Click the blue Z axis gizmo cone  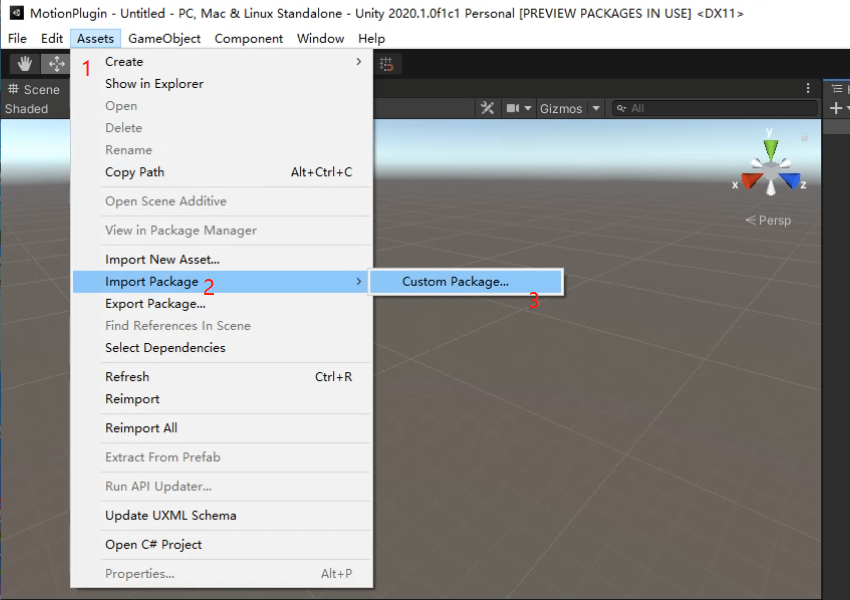(790, 181)
